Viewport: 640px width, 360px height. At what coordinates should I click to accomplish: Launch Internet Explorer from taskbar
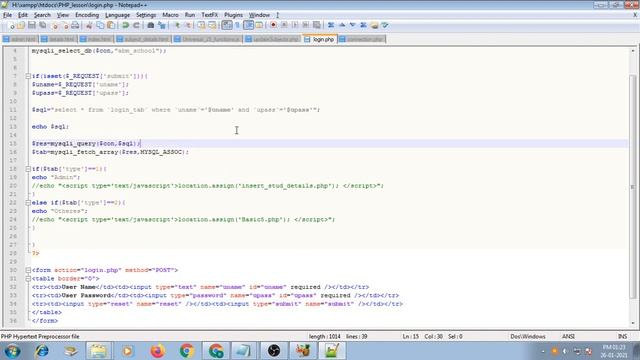point(41,351)
